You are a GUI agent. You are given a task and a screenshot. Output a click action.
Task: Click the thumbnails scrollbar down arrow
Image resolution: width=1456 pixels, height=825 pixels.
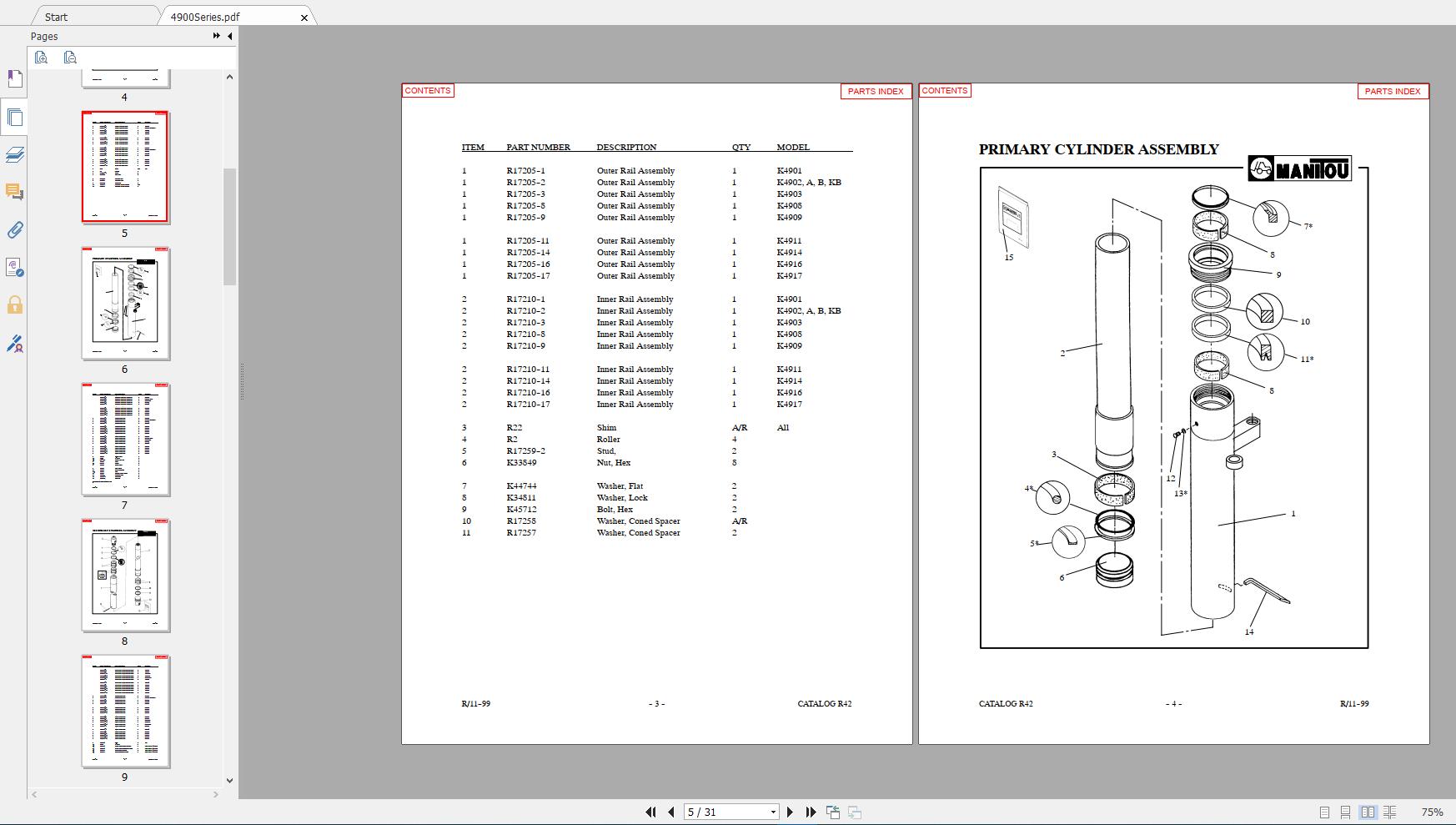229,781
